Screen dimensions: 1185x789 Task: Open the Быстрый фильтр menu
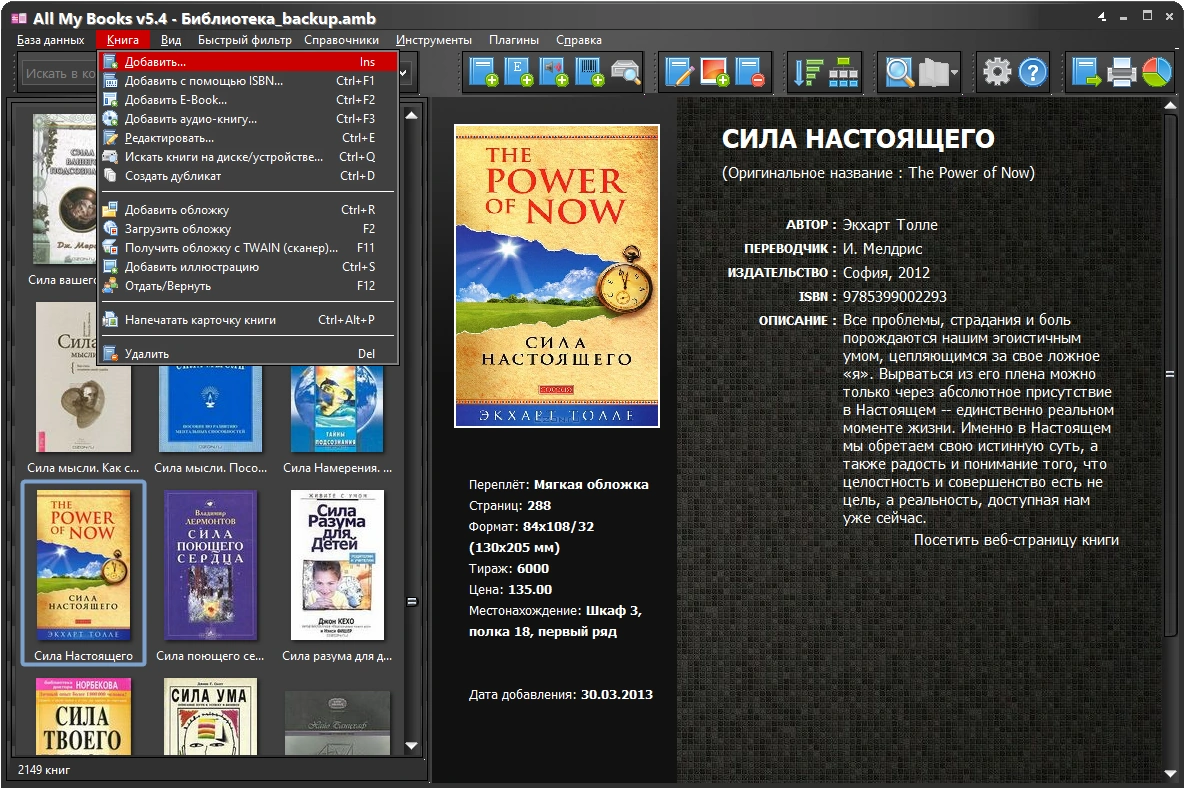245,40
